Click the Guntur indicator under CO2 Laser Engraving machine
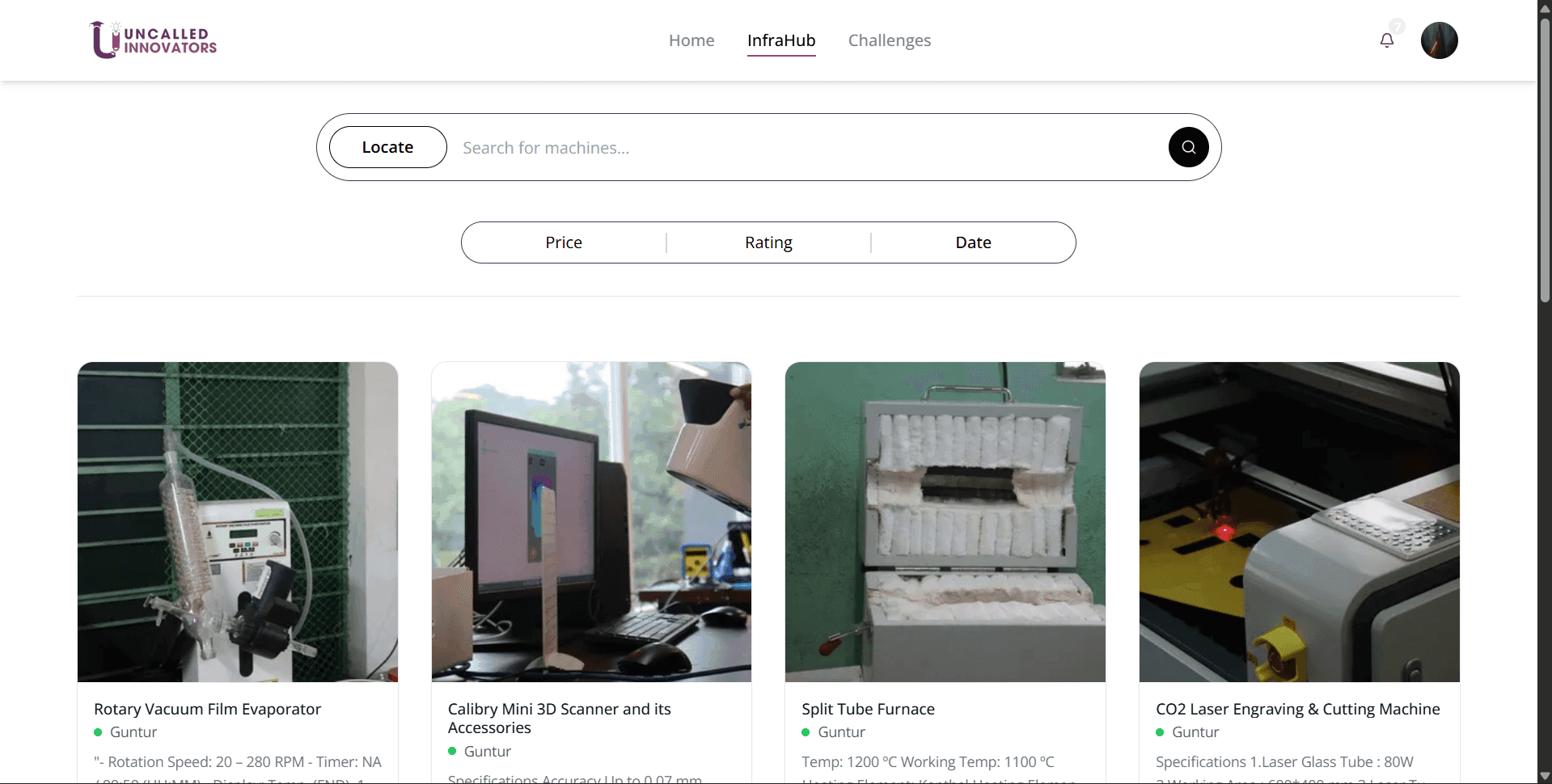Viewport: 1552px width, 784px height. click(1161, 732)
